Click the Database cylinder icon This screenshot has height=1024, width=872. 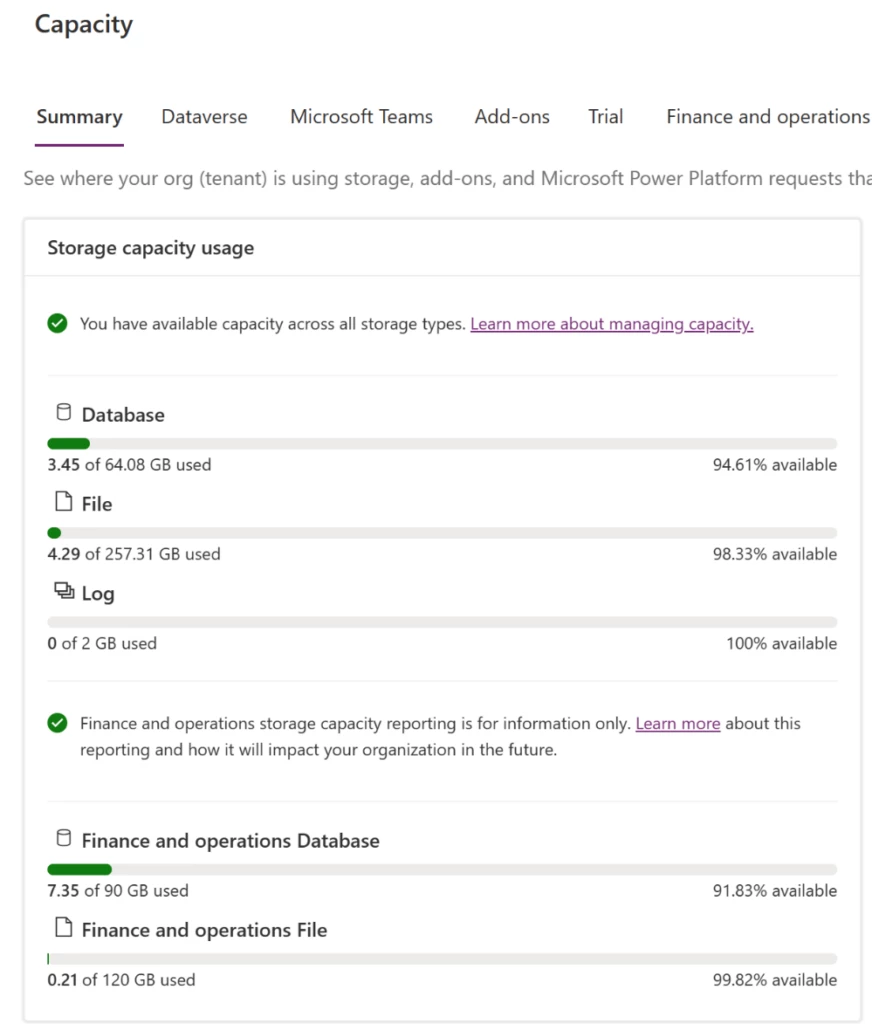(63, 413)
